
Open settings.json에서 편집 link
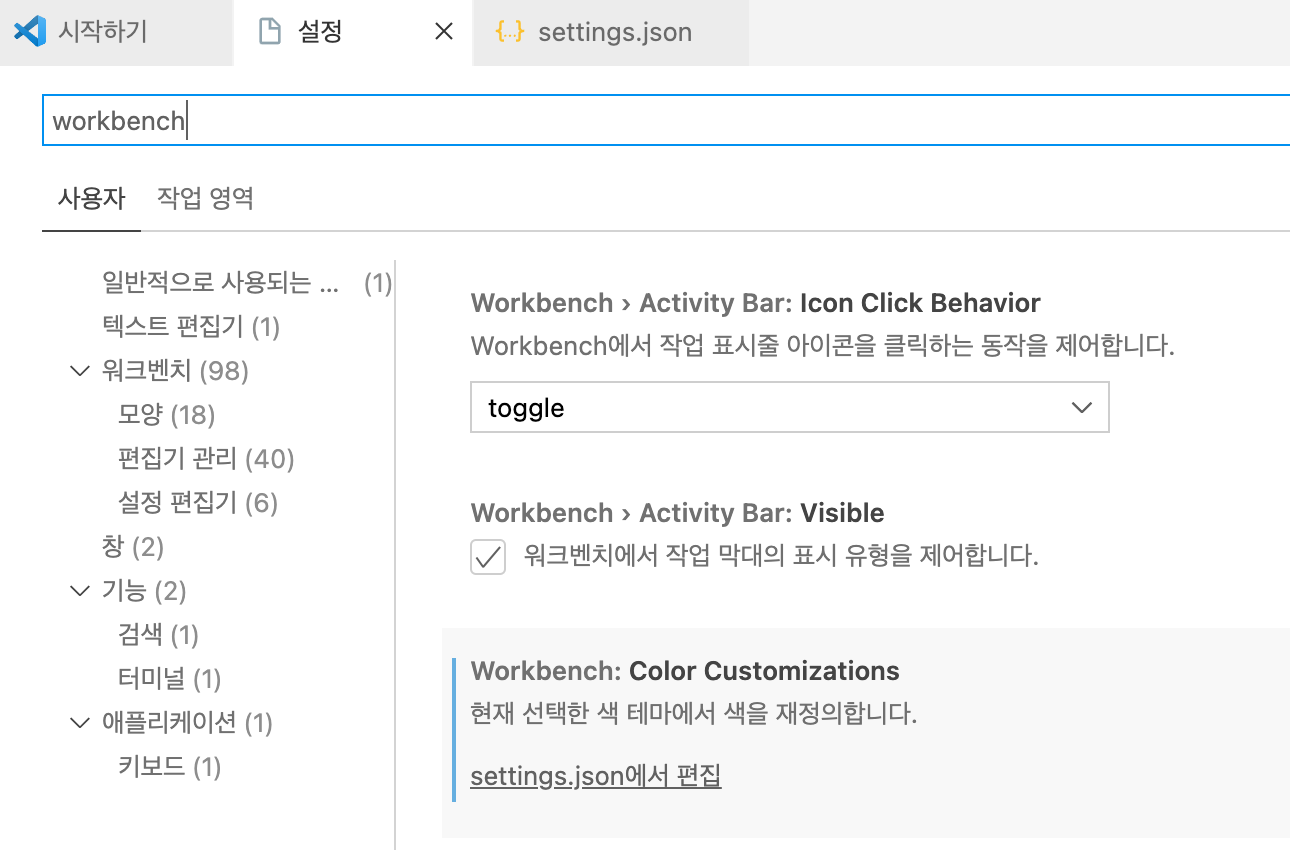click(596, 776)
